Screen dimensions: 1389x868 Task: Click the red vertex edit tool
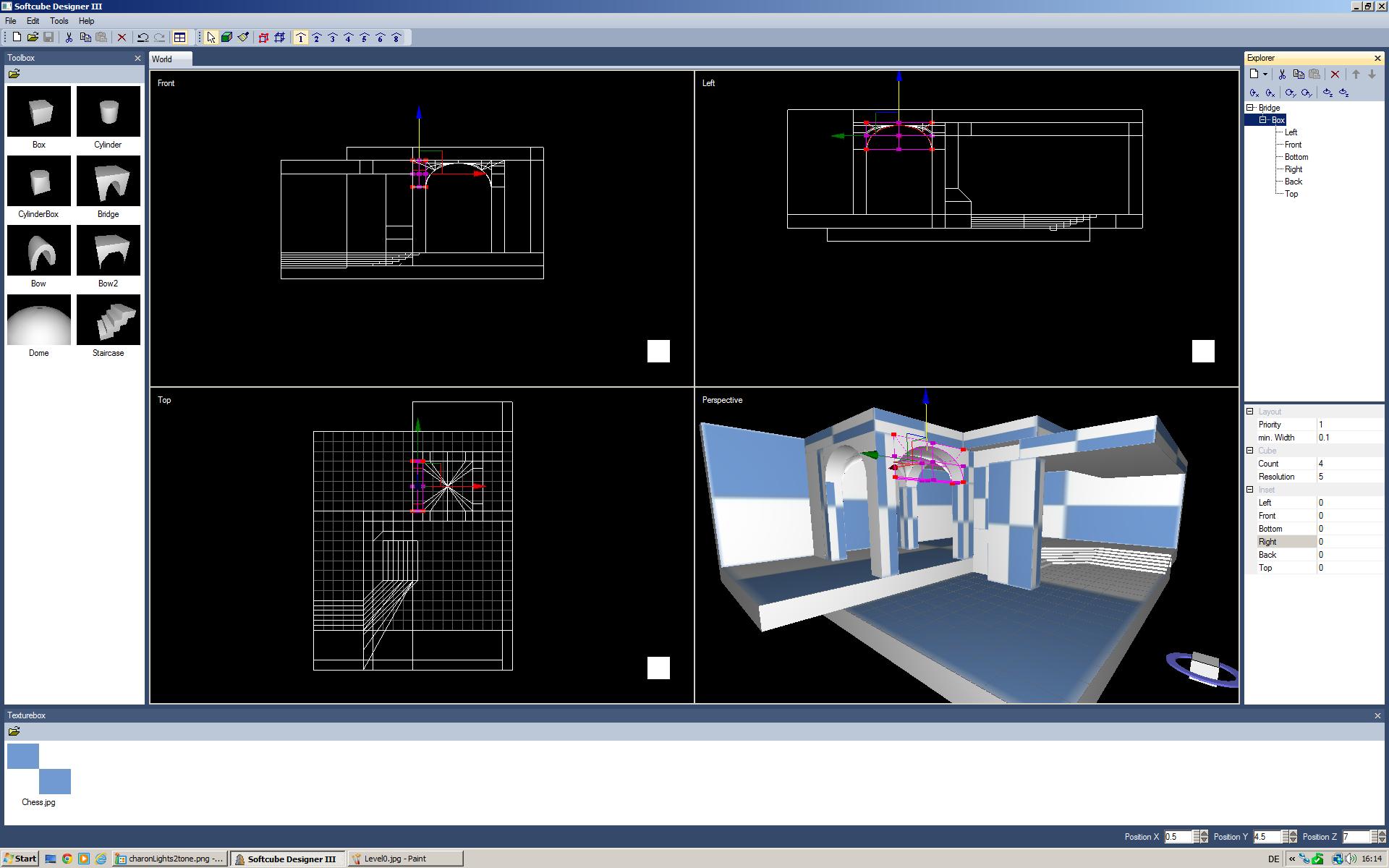coord(263,38)
